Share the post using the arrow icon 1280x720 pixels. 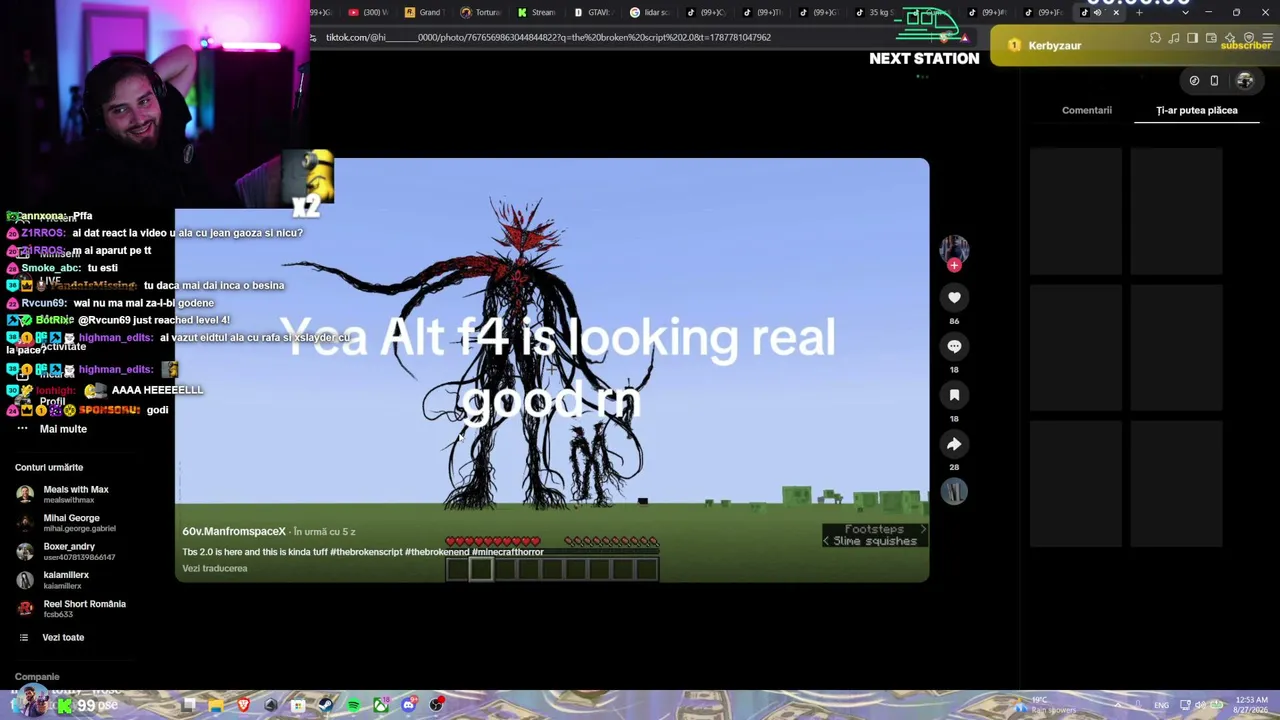(954, 444)
